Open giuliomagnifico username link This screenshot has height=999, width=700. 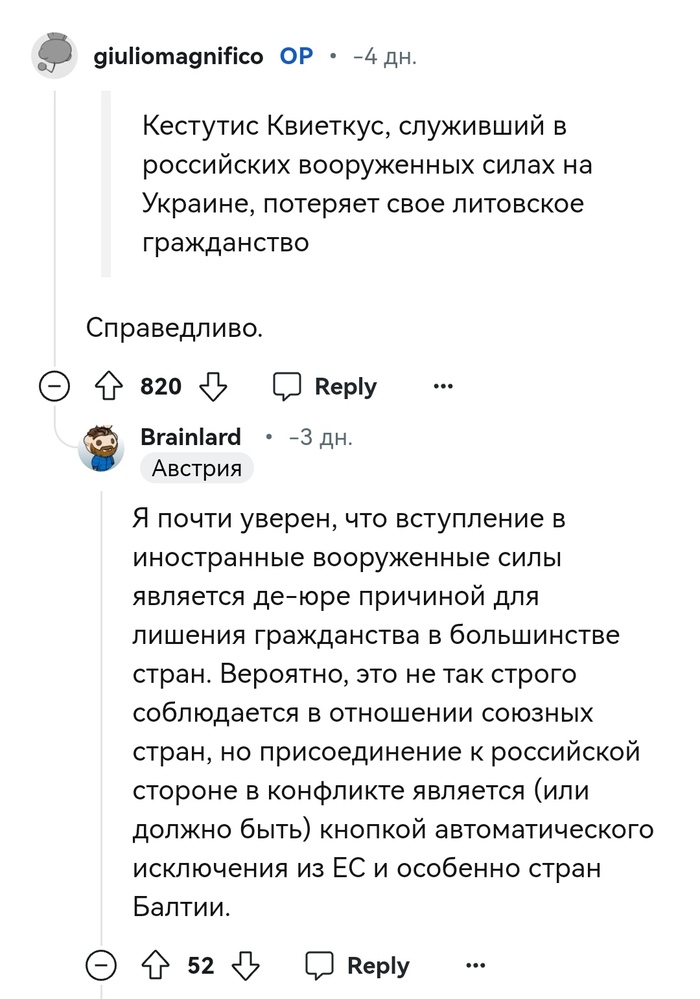[178, 56]
